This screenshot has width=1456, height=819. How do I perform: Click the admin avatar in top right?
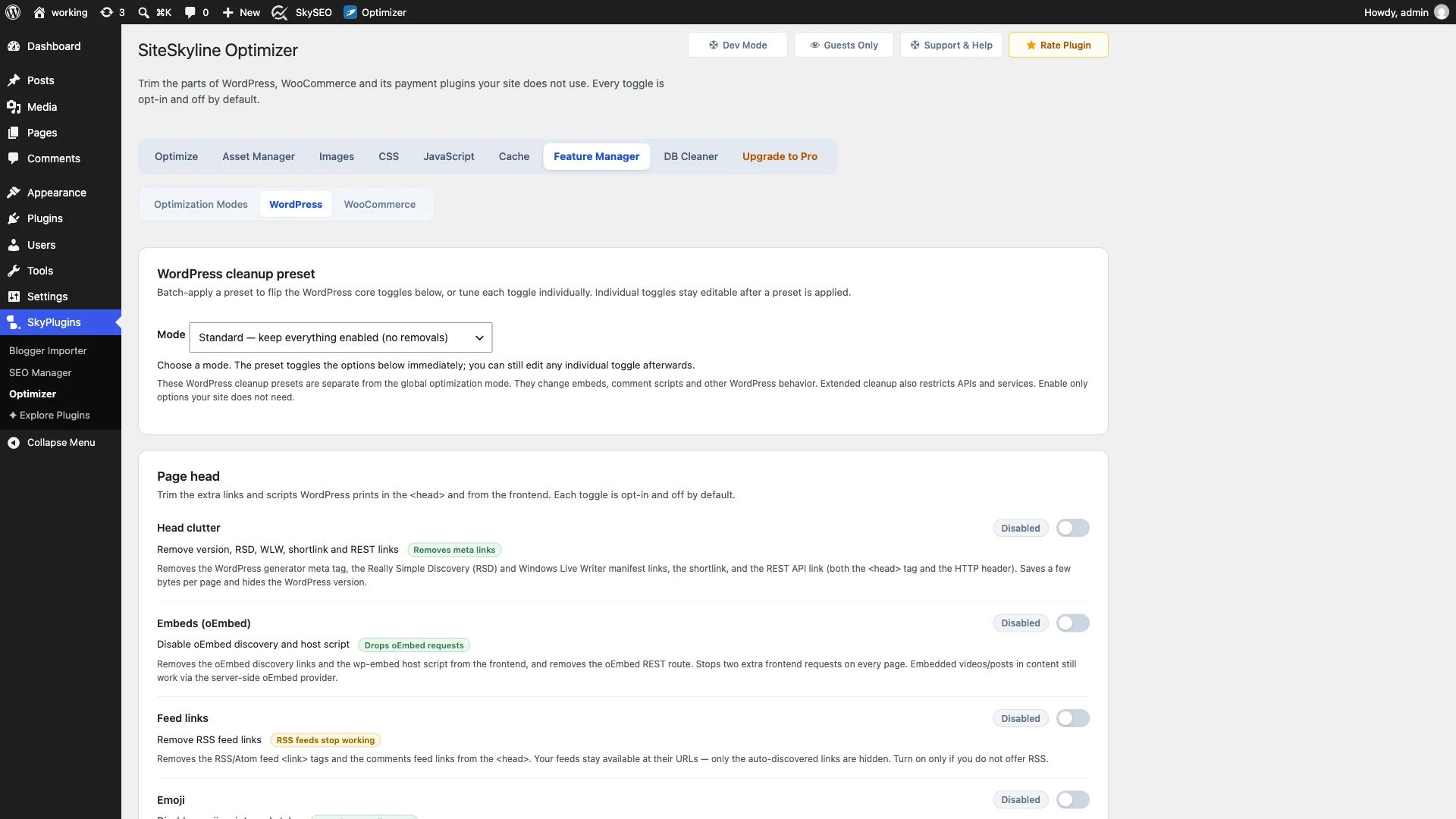tap(1442, 12)
